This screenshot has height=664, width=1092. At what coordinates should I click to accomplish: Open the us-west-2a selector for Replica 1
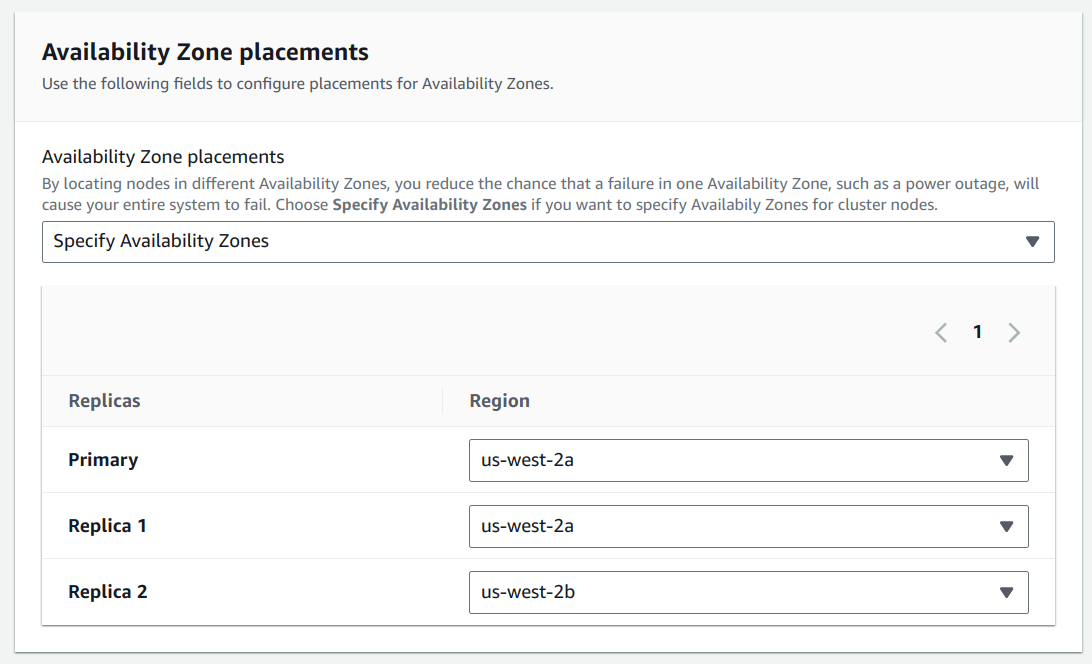[x=748, y=525]
